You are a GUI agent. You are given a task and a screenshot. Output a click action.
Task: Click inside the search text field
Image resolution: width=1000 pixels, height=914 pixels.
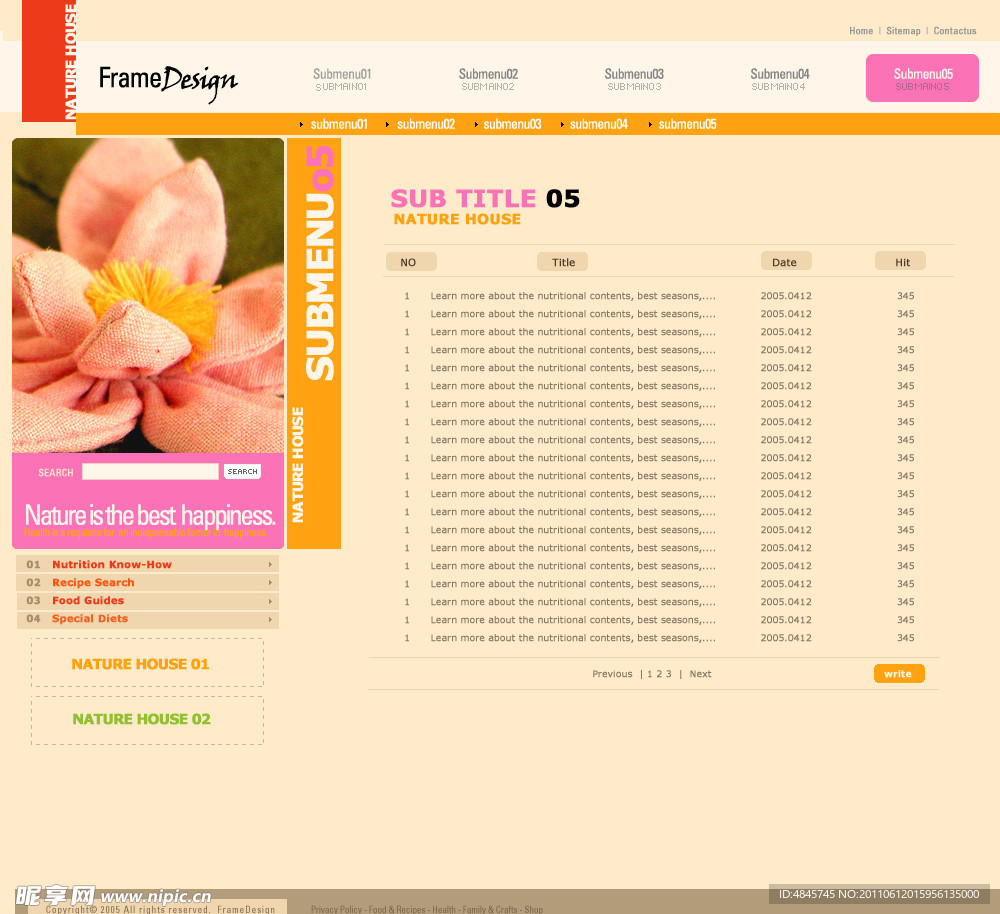(150, 472)
